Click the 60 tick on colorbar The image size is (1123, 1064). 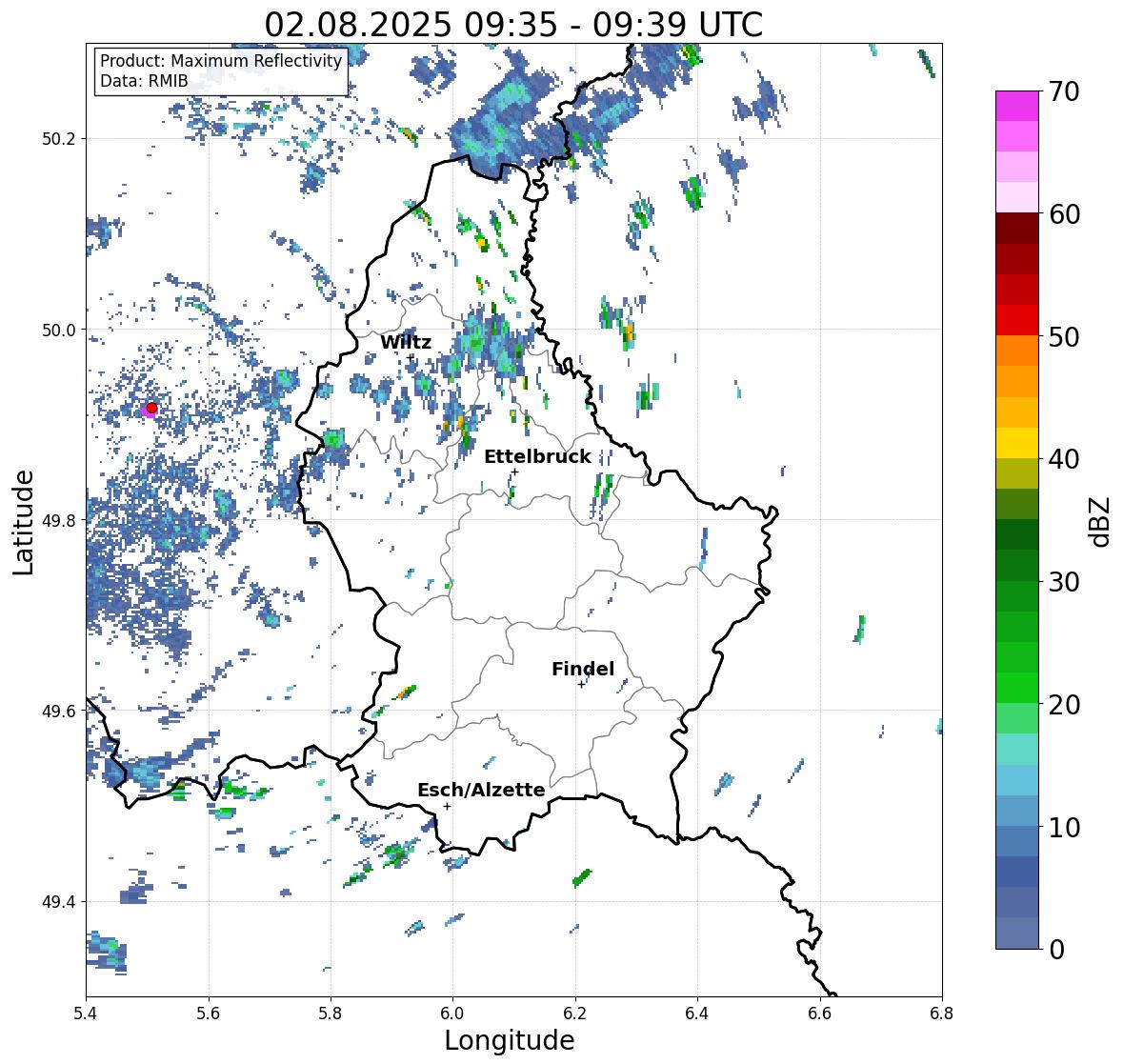[1064, 214]
